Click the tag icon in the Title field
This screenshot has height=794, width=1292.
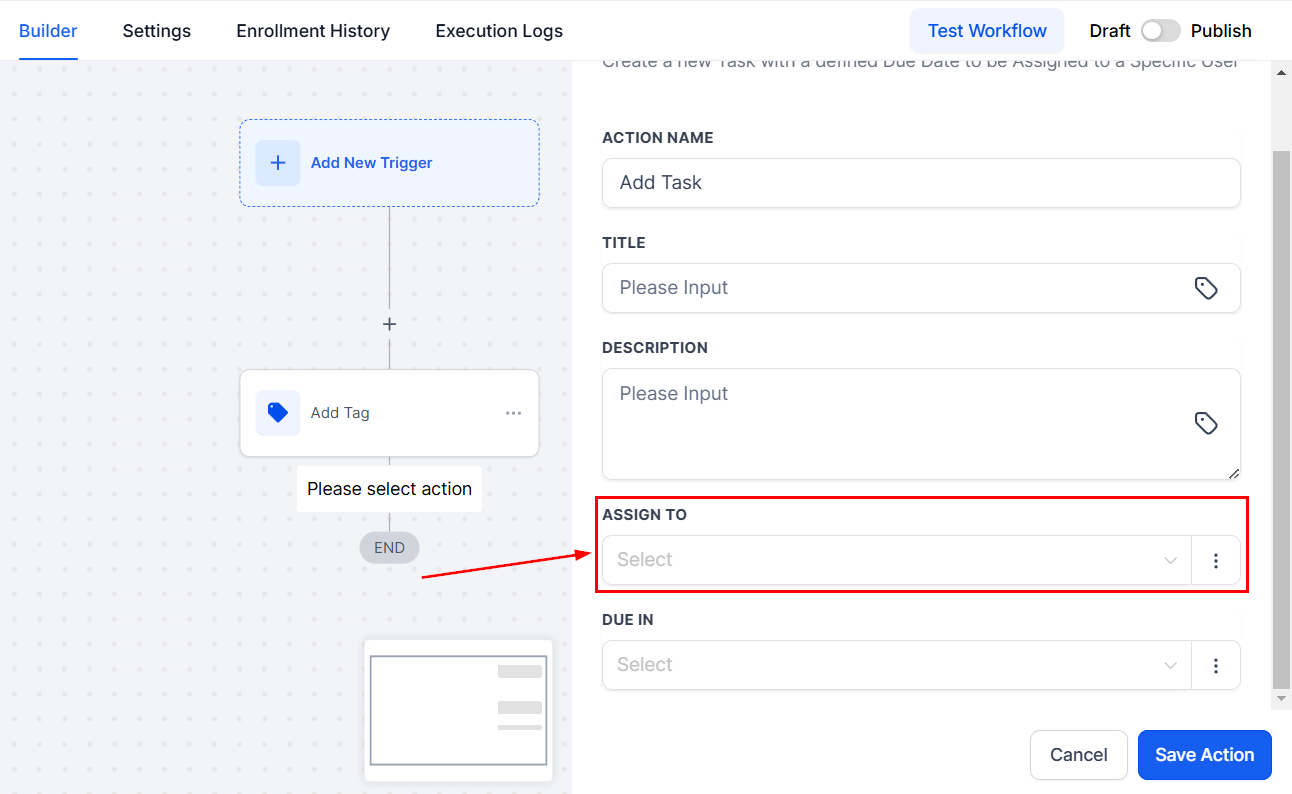(1206, 288)
